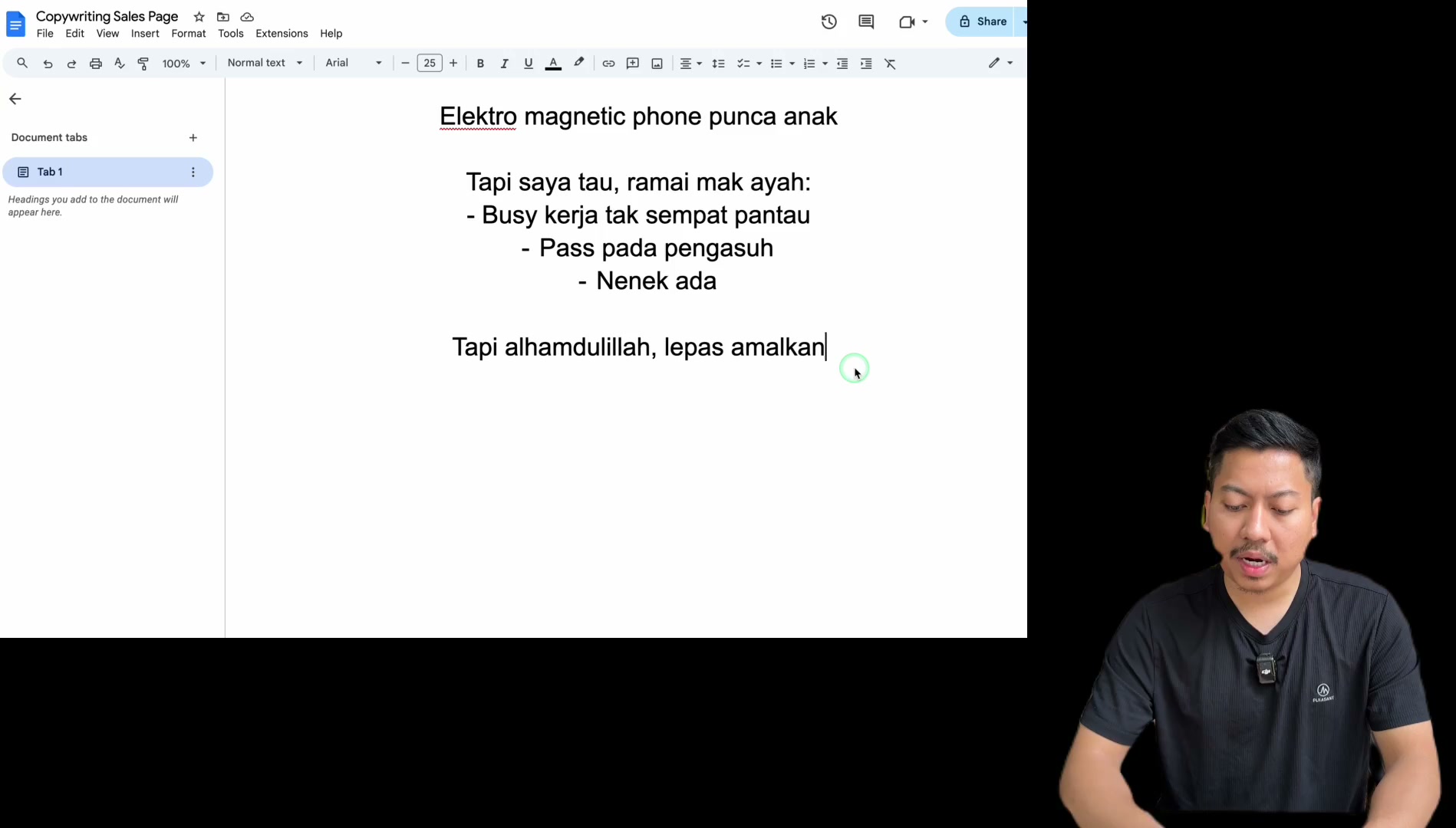The height and width of the screenshot is (828, 1456).
Task: Add a new document tab
Action: click(x=193, y=138)
